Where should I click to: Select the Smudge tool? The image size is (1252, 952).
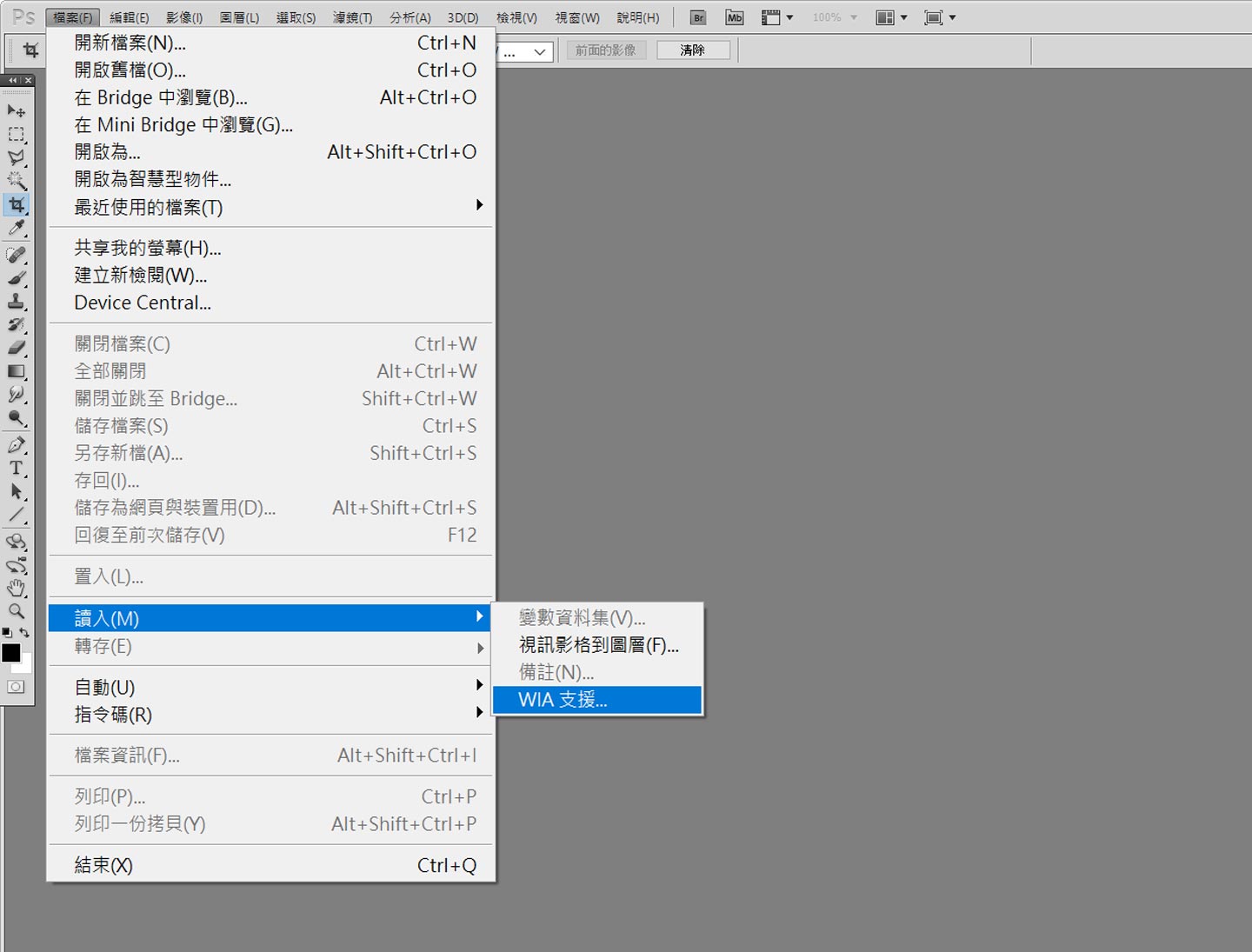point(17,395)
